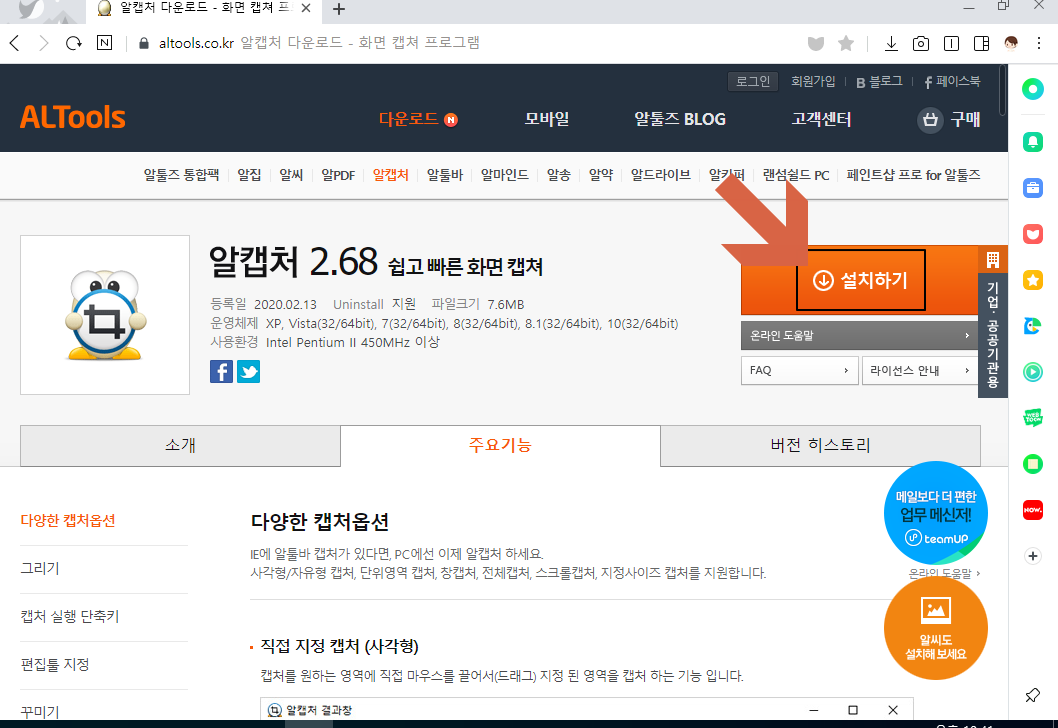Open the teamUP 업무 메신저 banner
Screen dimensions: 1058x728
pos(935,513)
